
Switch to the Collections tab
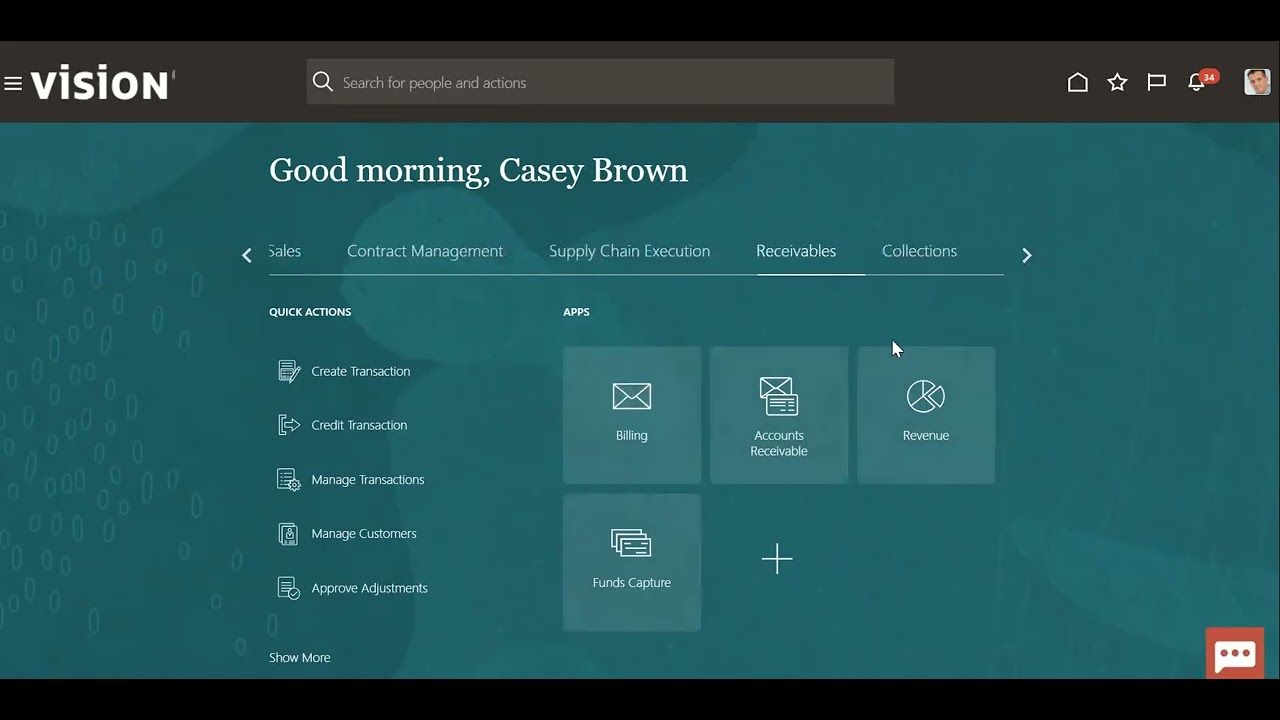[x=919, y=251]
